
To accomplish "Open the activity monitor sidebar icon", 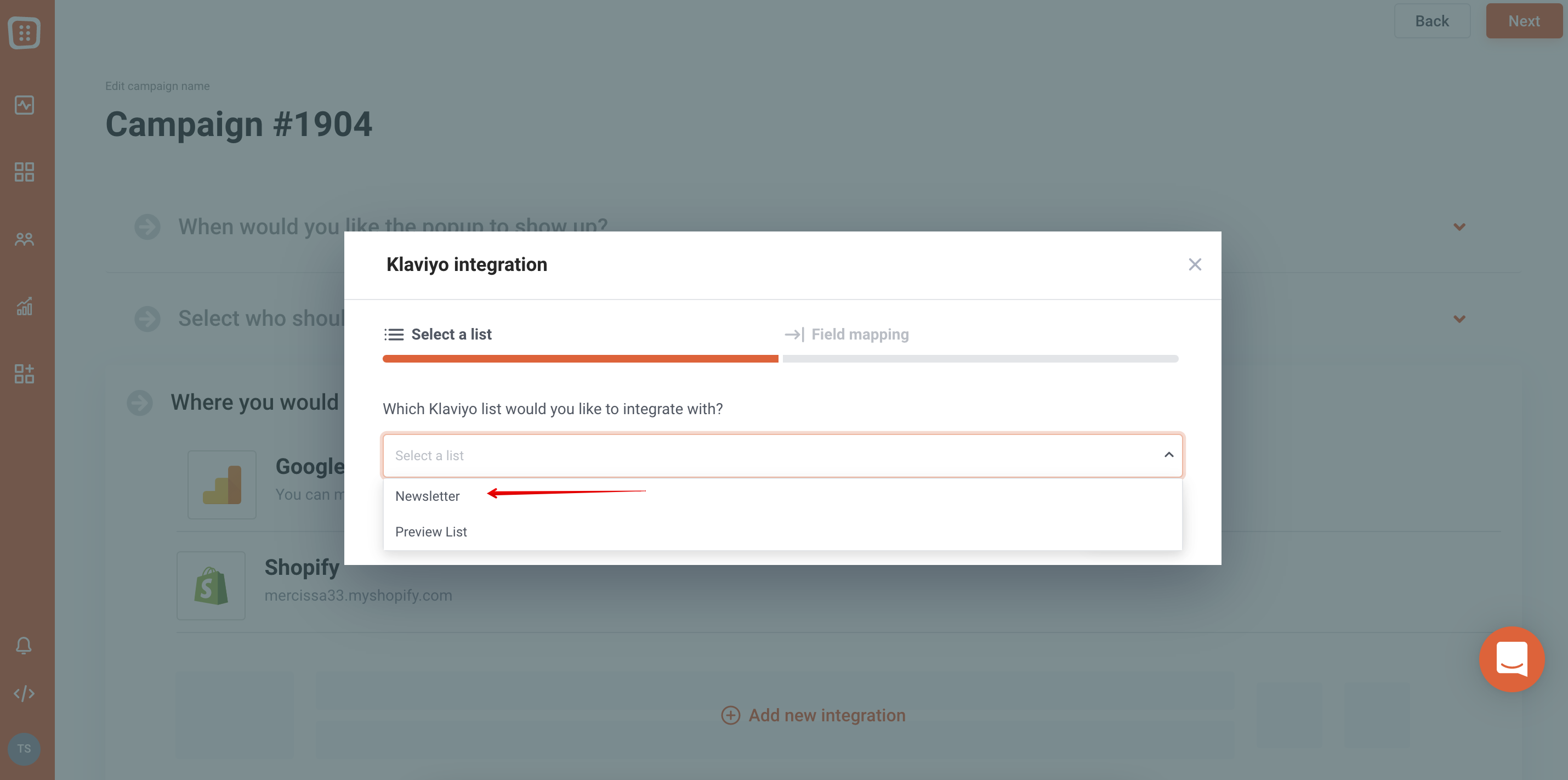I will point(24,105).
